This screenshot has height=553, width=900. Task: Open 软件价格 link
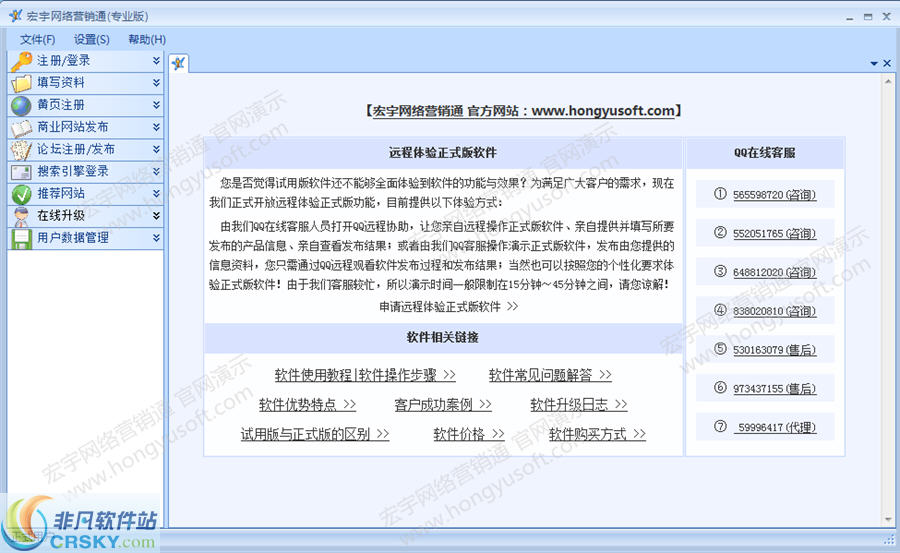469,434
